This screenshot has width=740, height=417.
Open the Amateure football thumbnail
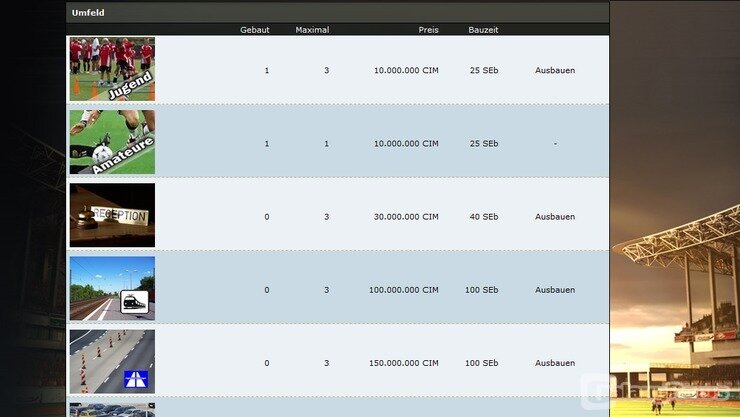pyautogui.click(x=112, y=142)
